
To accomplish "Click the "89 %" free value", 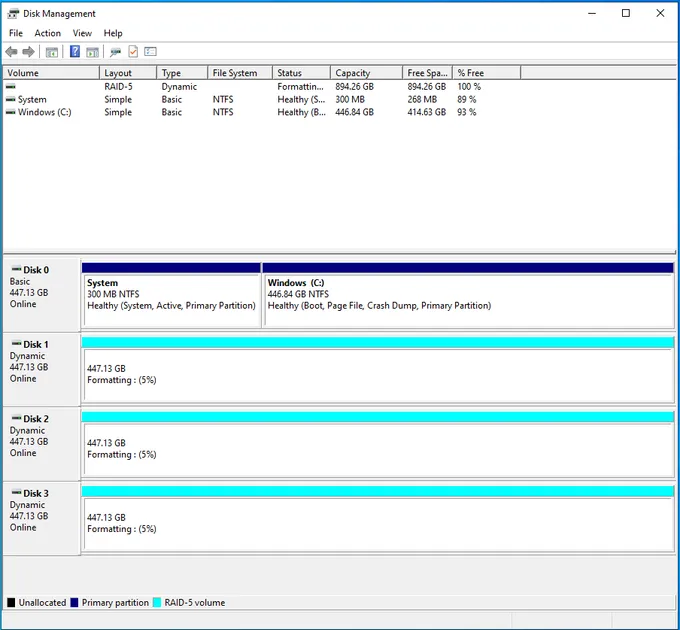I will click(x=467, y=99).
